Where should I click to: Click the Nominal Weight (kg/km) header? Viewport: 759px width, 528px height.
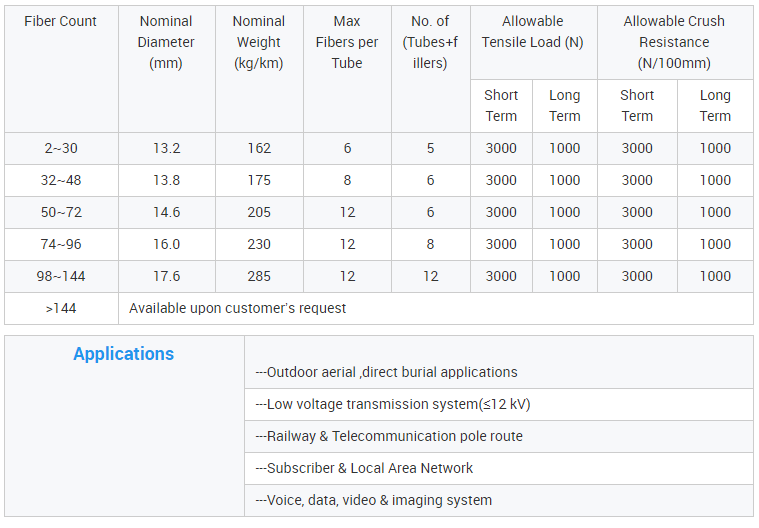point(258,42)
